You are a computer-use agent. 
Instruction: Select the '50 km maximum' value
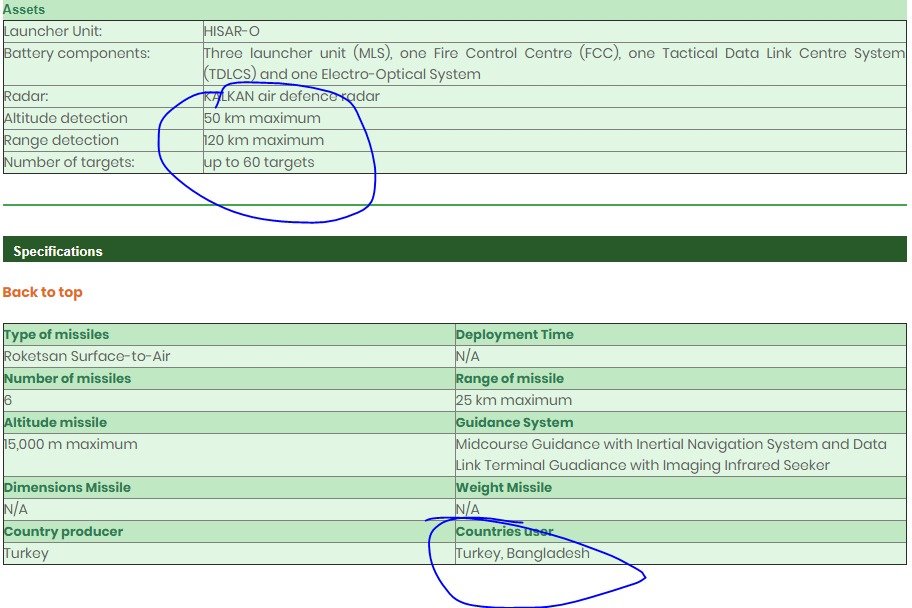click(x=262, y=118)
